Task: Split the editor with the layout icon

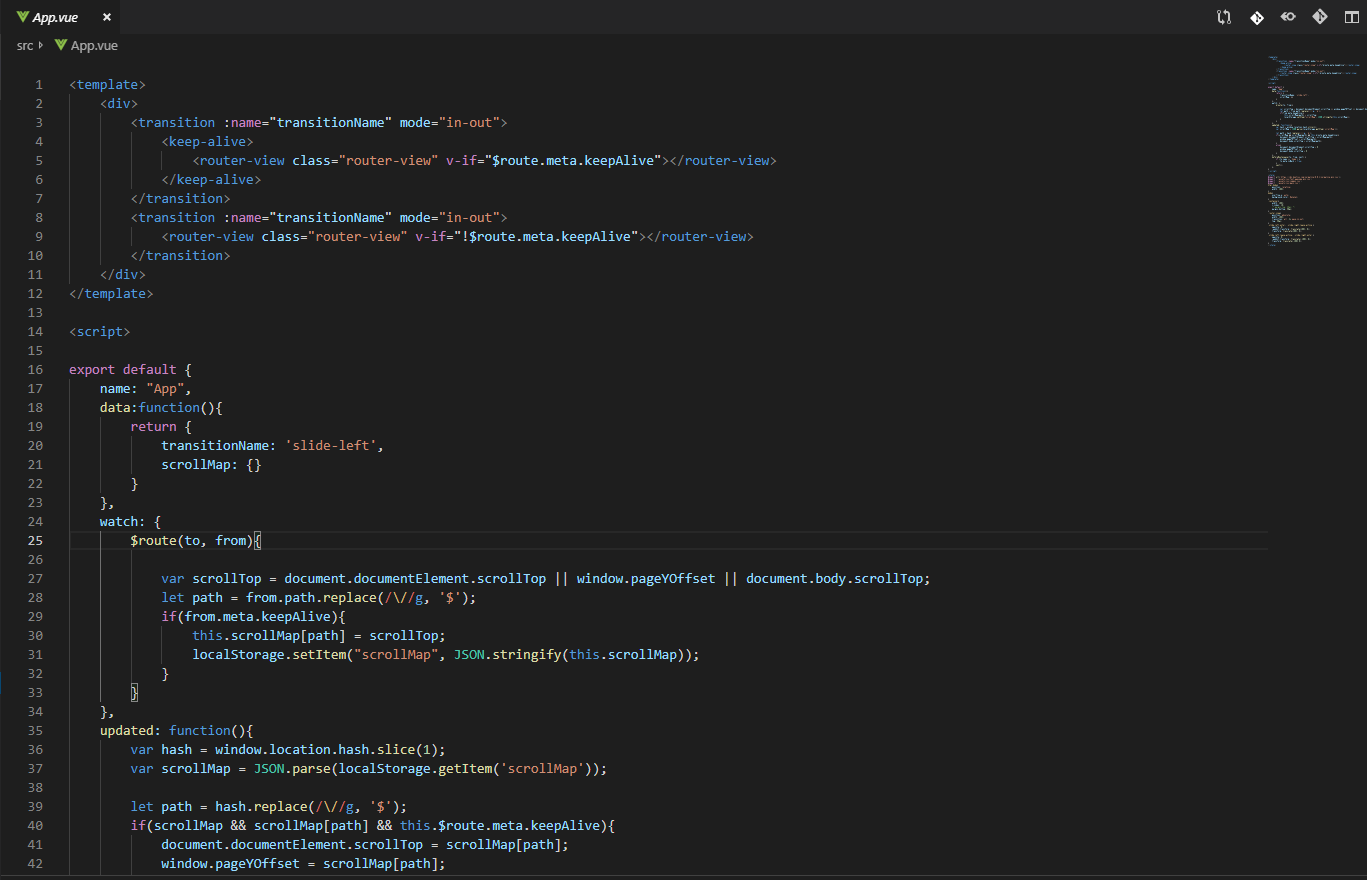Action: click(x=1352, y=17)
